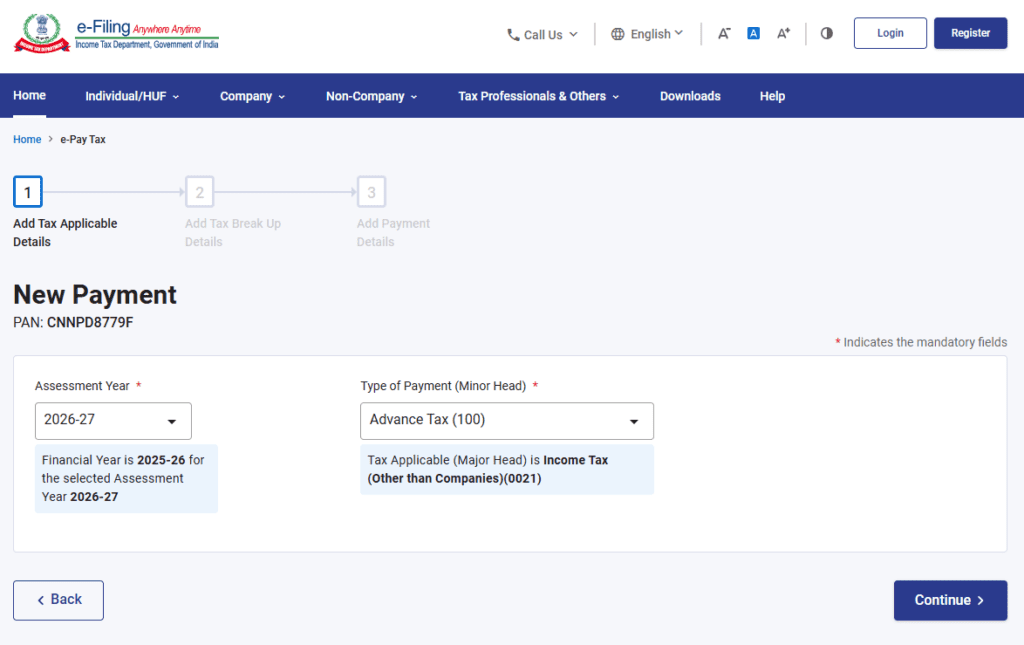The width and height of the screenshot is (1024, 645).
Task: Click the Income Tax Department e-Filing logo
Action: coord(116,33)
